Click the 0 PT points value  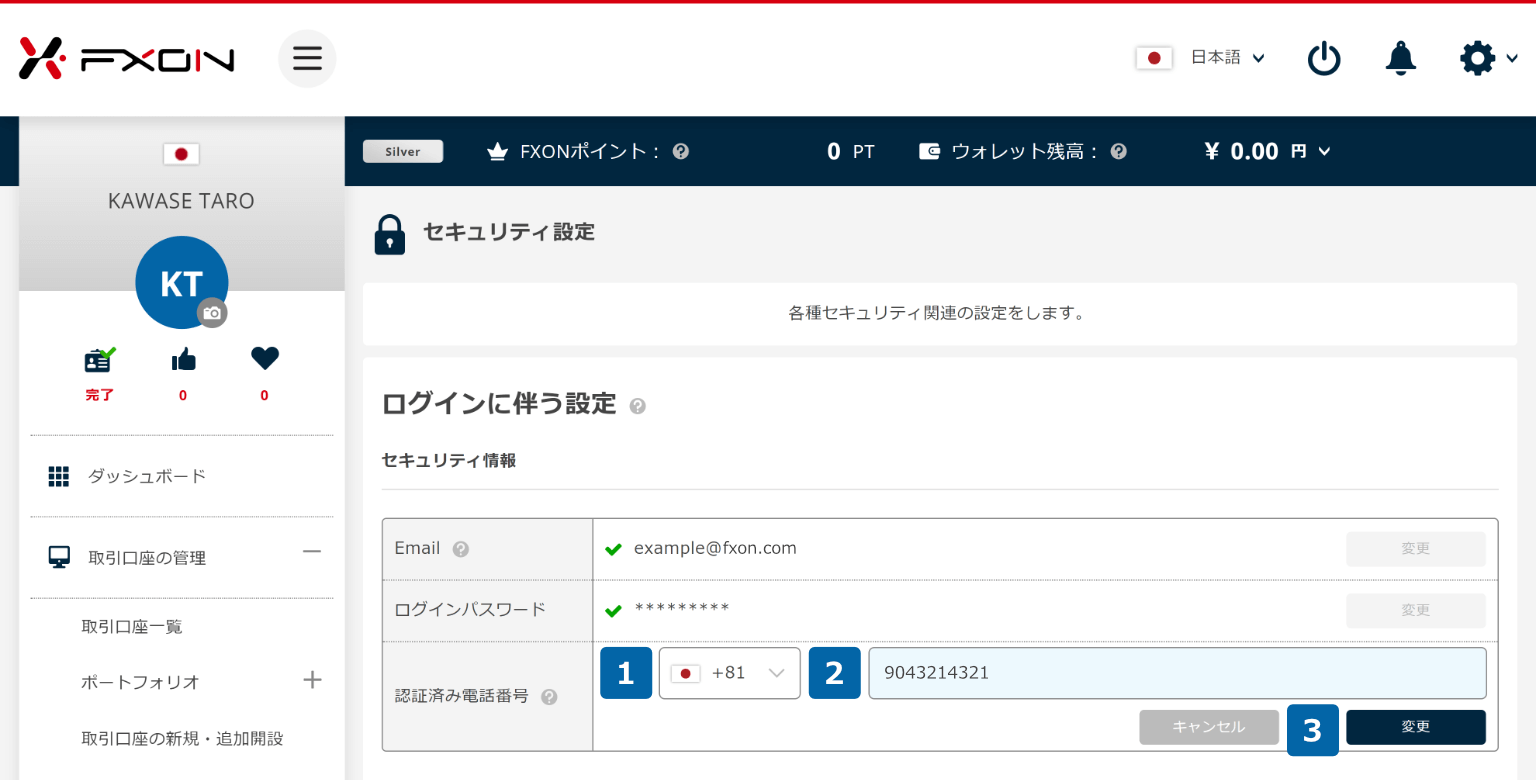tap(850, 151)
